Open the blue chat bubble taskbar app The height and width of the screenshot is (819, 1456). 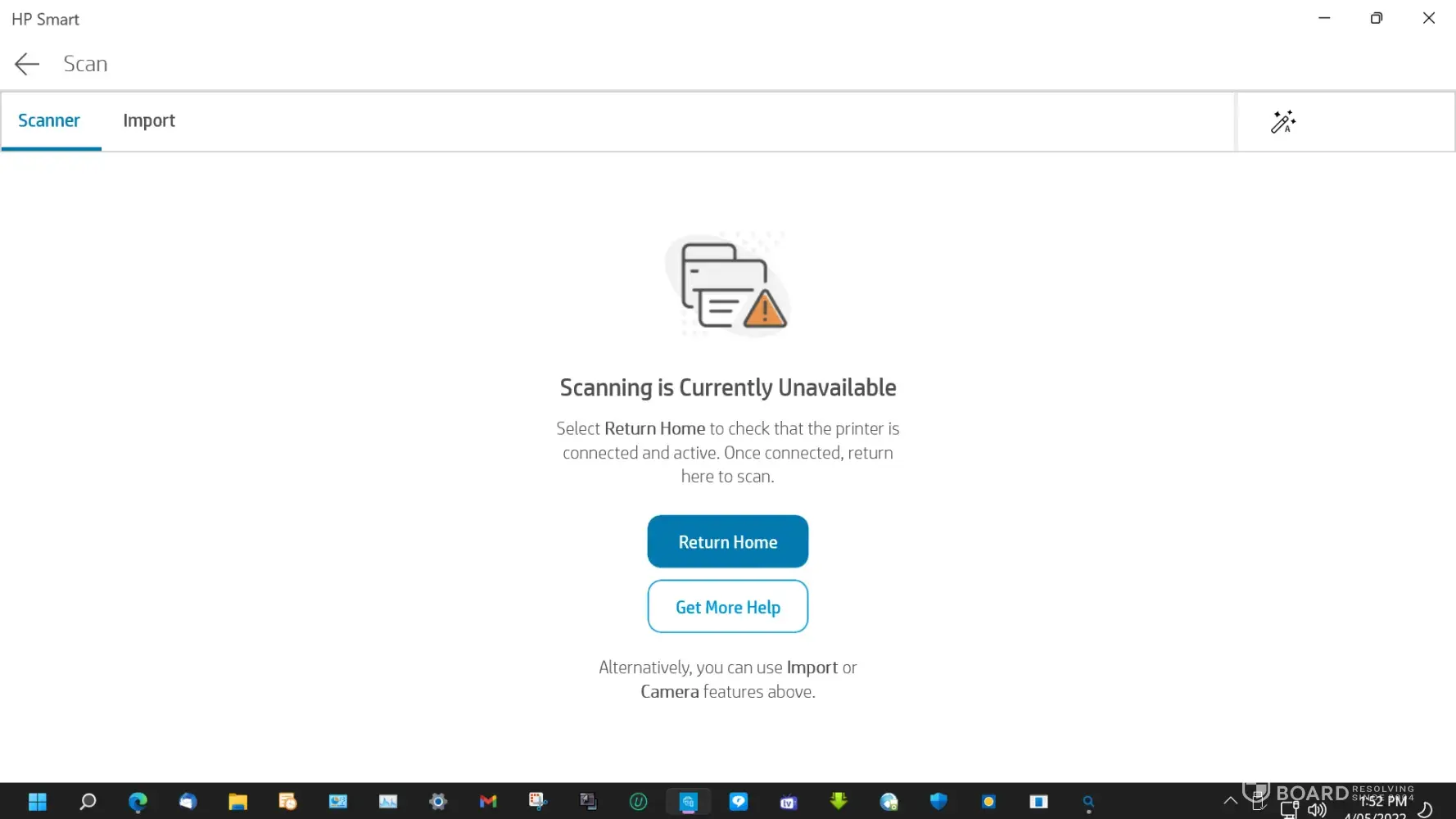738,802
